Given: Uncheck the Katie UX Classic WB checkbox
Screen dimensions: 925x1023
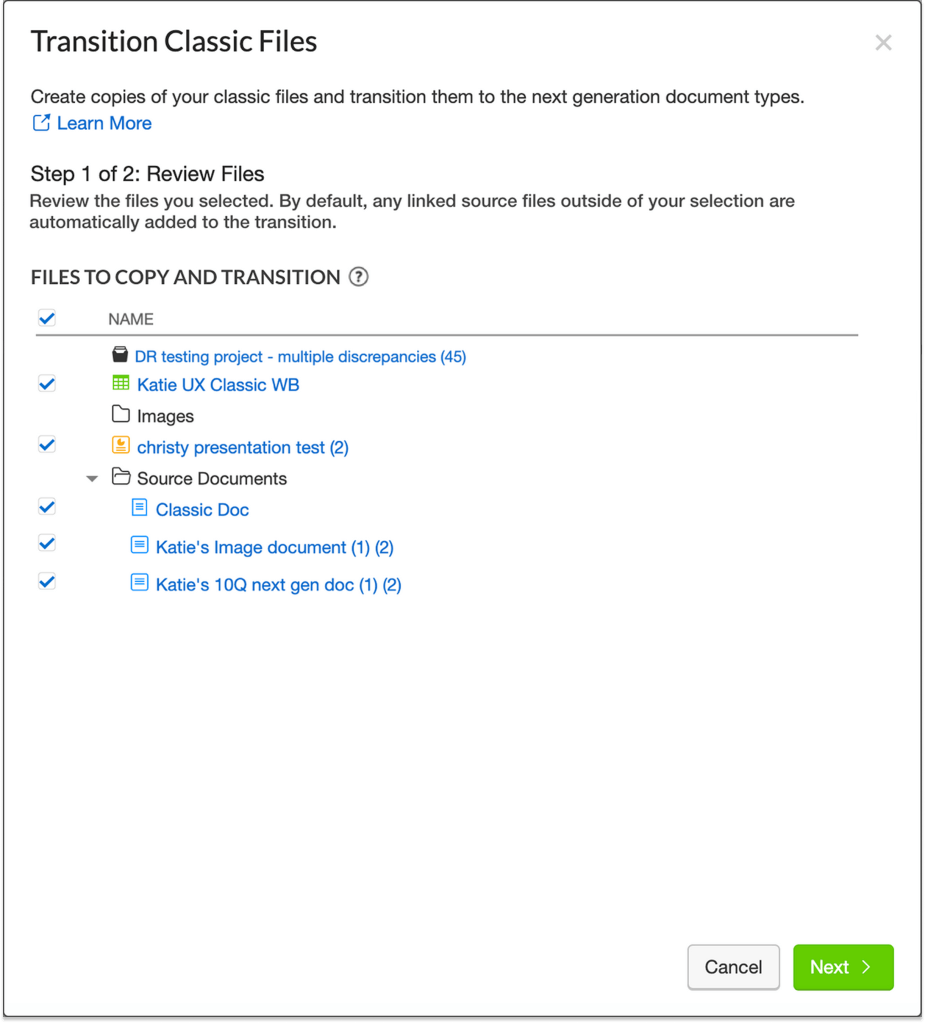Looking at the screenshot, I should [x=47, y=384].
